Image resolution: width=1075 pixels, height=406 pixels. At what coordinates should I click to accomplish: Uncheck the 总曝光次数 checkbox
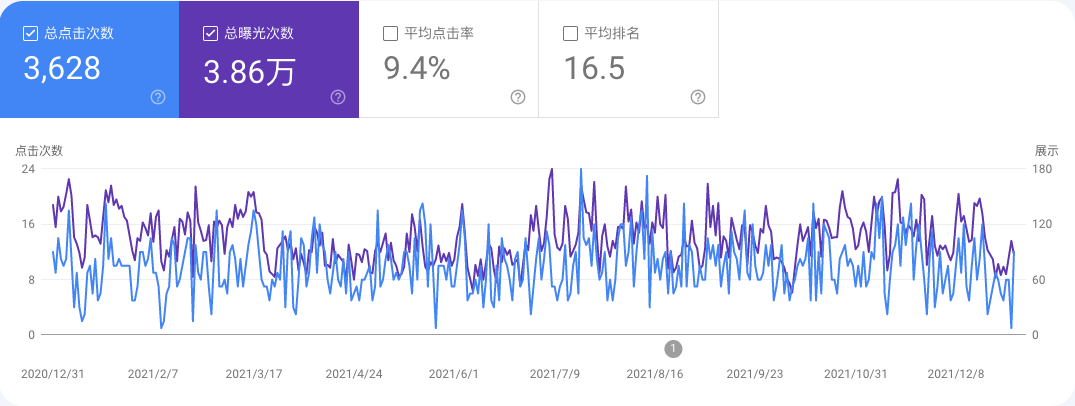point(210,33)
